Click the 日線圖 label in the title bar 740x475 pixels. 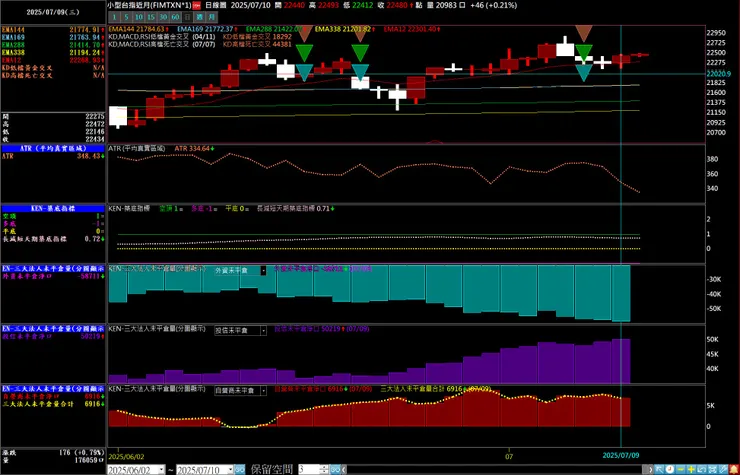click(216, 5)
